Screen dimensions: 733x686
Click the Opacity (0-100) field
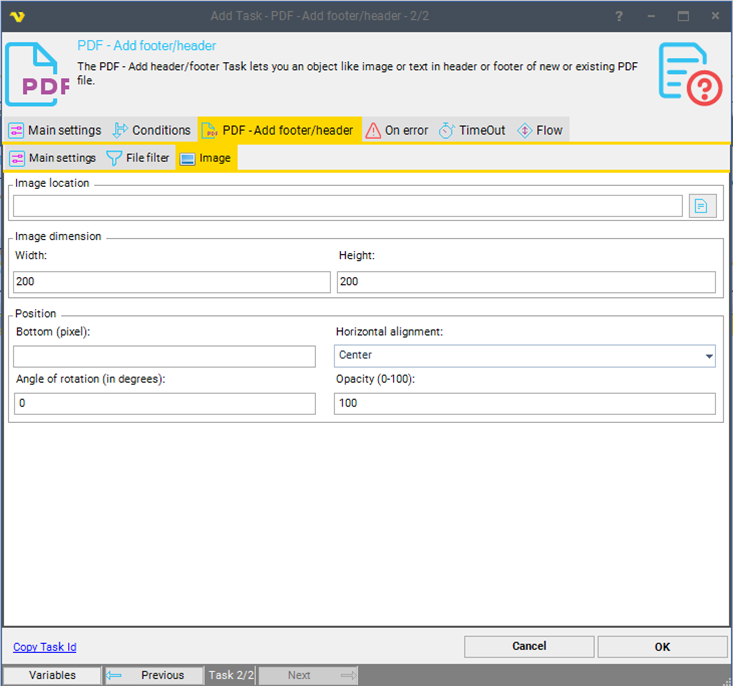coord(524,403)
